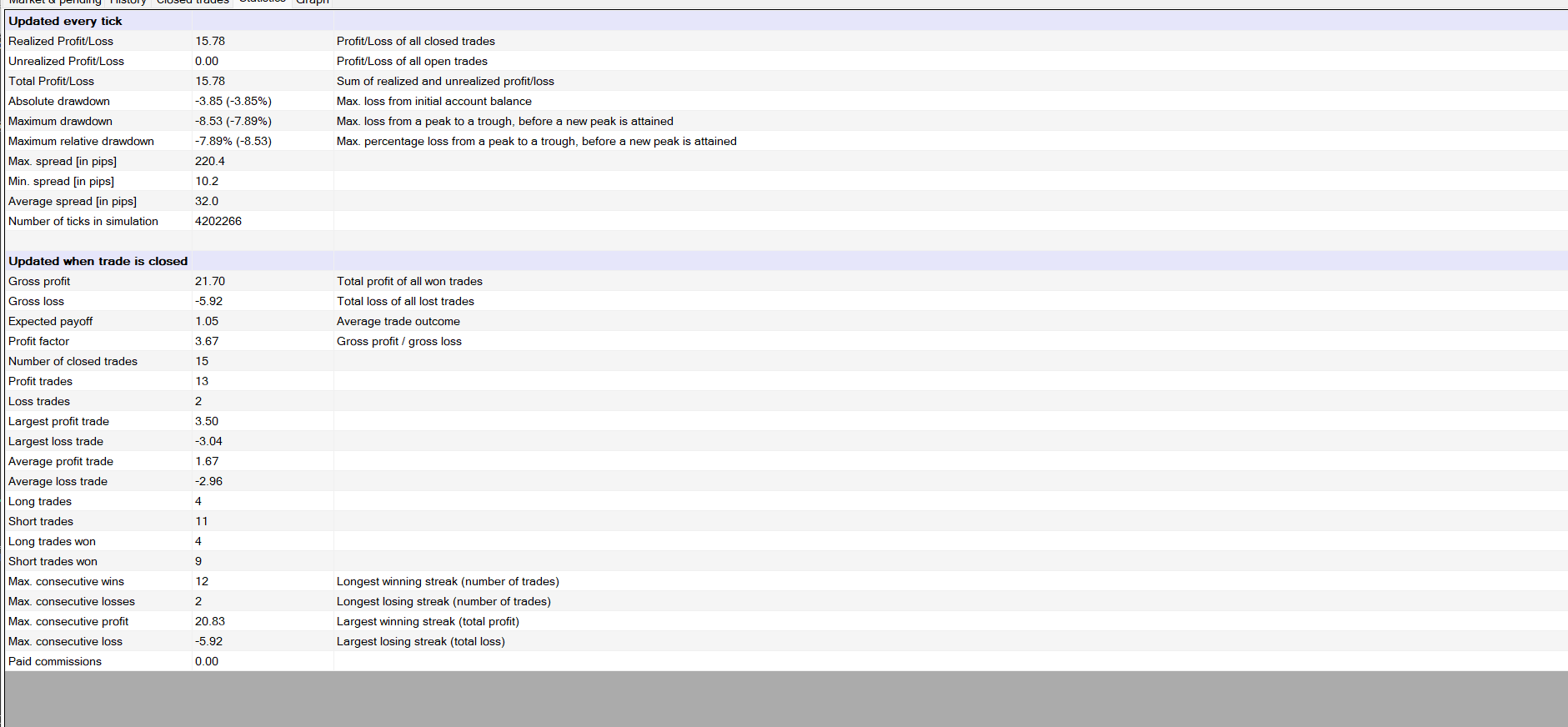Select description 'Profit/Loss of all closed trades'
The width and height of the screenshot is (1568, 727).
tap(416, 41)
